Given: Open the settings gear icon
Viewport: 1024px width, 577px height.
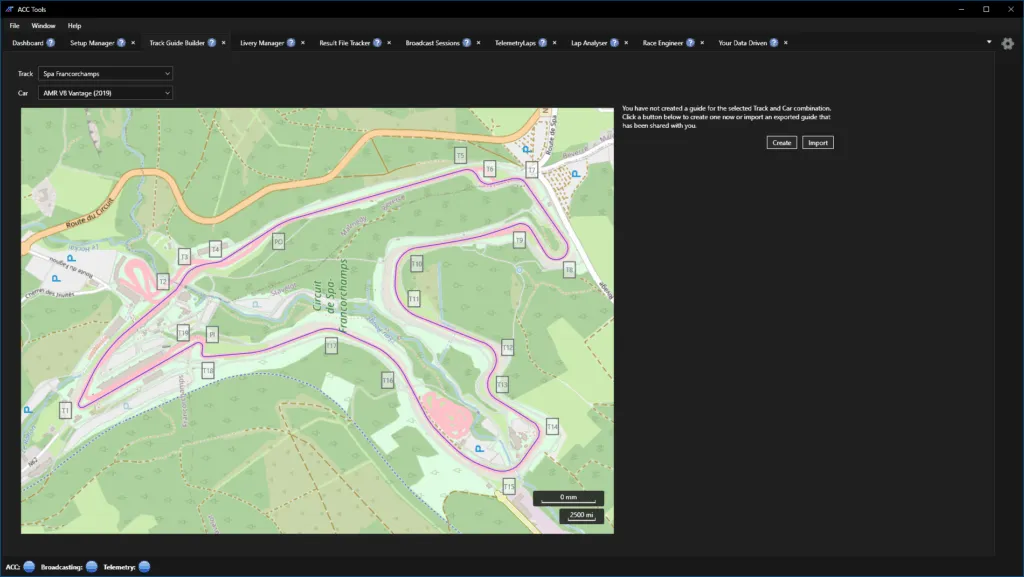Looking at the screenshot, I should pyautogui.click(x=1008, y=44).
